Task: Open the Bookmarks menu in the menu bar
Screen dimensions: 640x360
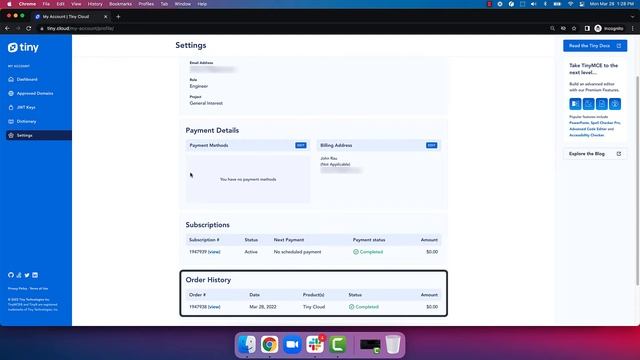Action: [120, 4]
